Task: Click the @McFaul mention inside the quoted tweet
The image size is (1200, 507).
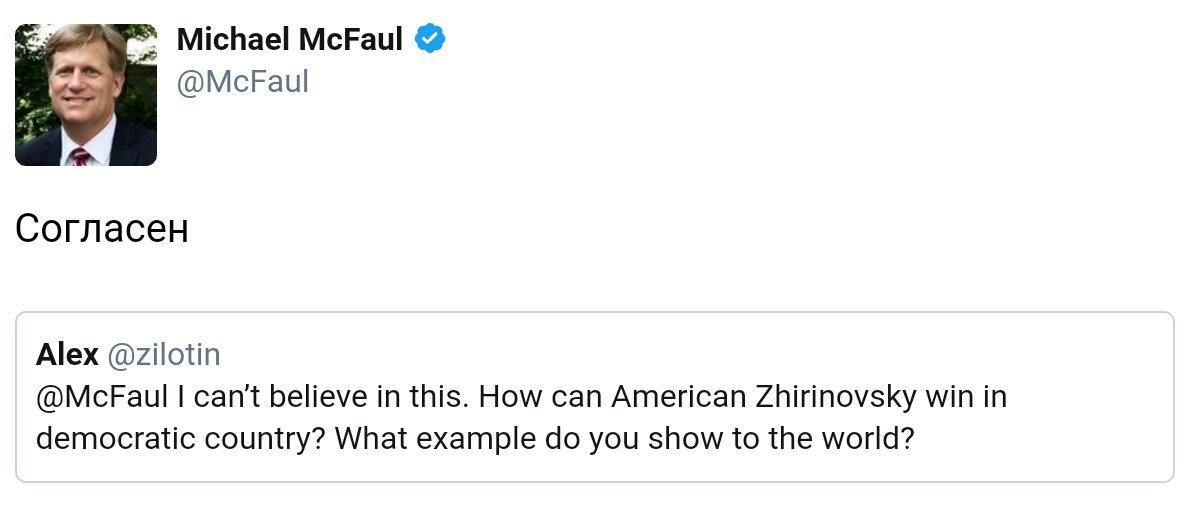Action: 102,397
